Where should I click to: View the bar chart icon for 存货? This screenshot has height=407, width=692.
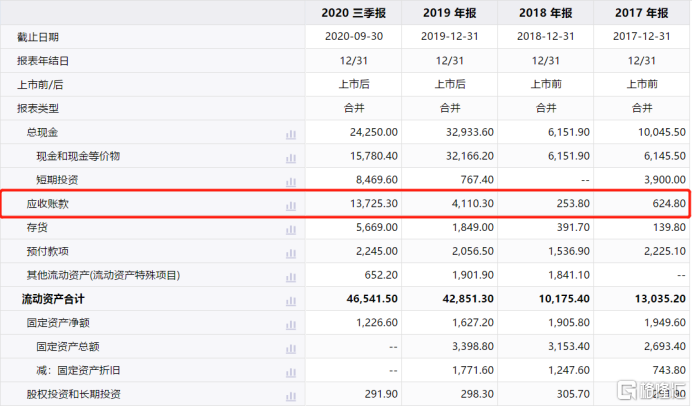tap(291, 228)
